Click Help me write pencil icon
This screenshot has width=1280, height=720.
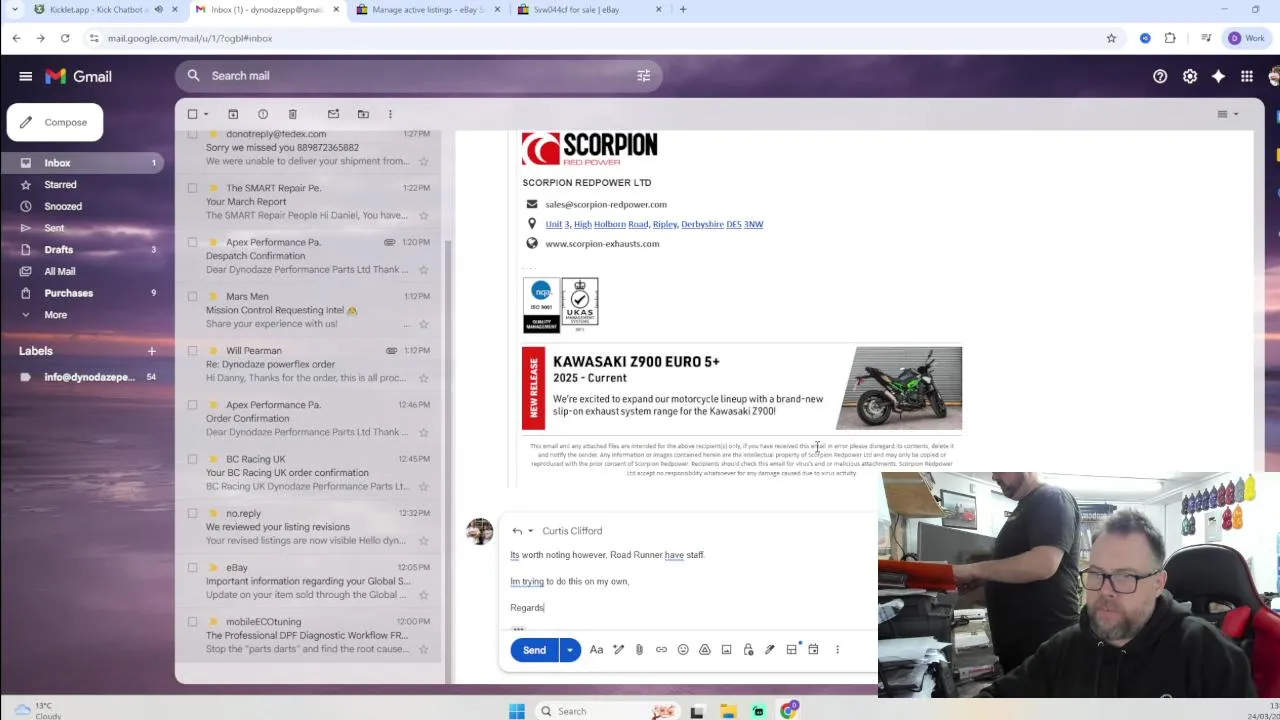coord(618,650)
